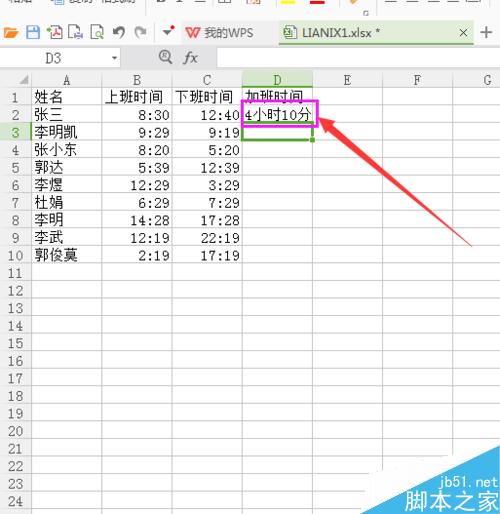Select cell with time 9:19
The height and width of the screenshot is (514, 500).
pyautogui.click(x=207, y=132)
